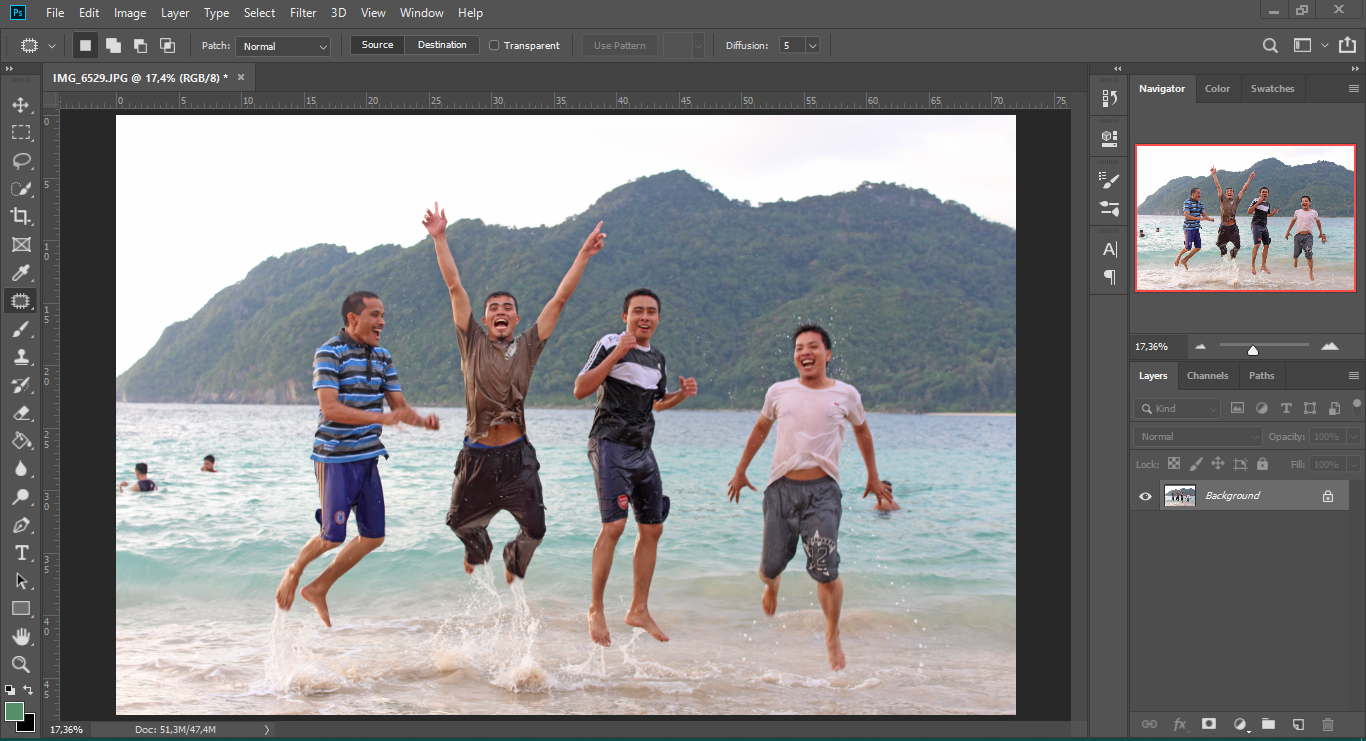Click the Create new layer icon

(x=1298, y=724)
